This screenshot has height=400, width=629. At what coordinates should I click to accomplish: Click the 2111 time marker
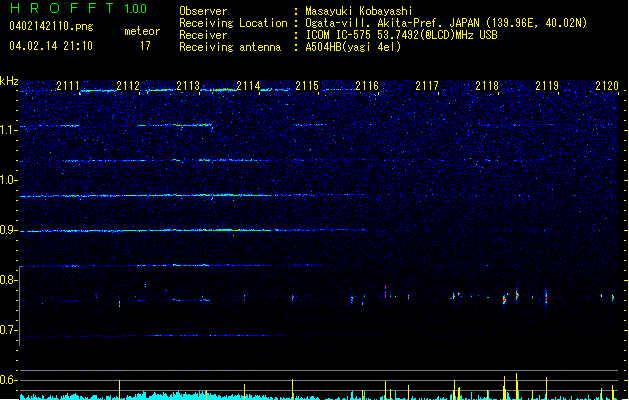coord(68,86)
